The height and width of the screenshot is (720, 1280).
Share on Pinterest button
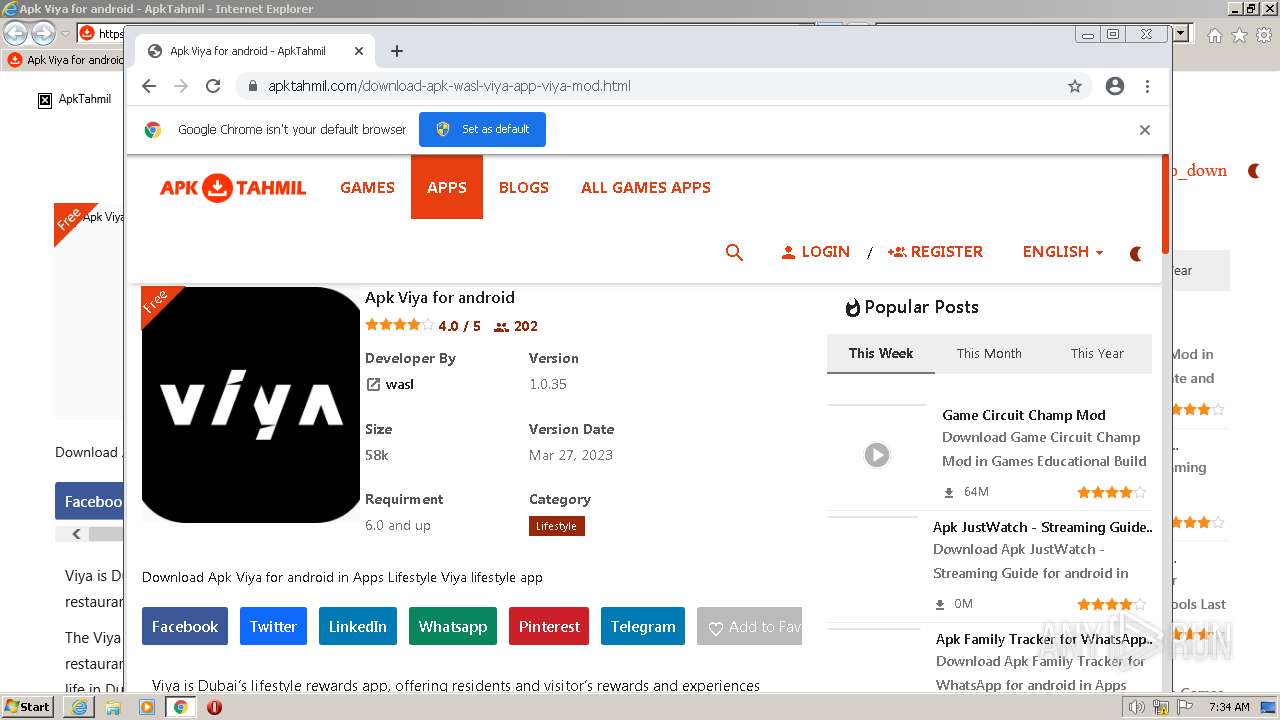click(549, 626)
